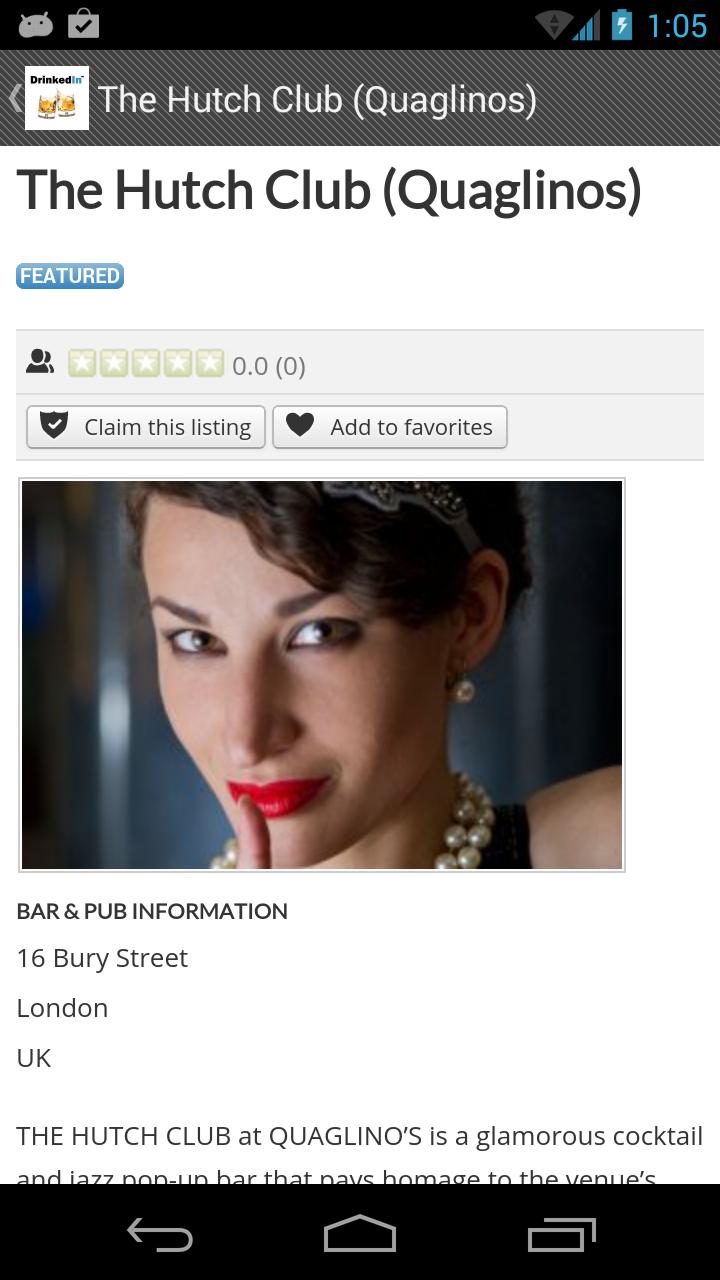The height and width of the screenshot is (1280, 720).
Task: Tap the header title The Hutch Club (Quaglinos)
Action: click(x=317, y=99)
